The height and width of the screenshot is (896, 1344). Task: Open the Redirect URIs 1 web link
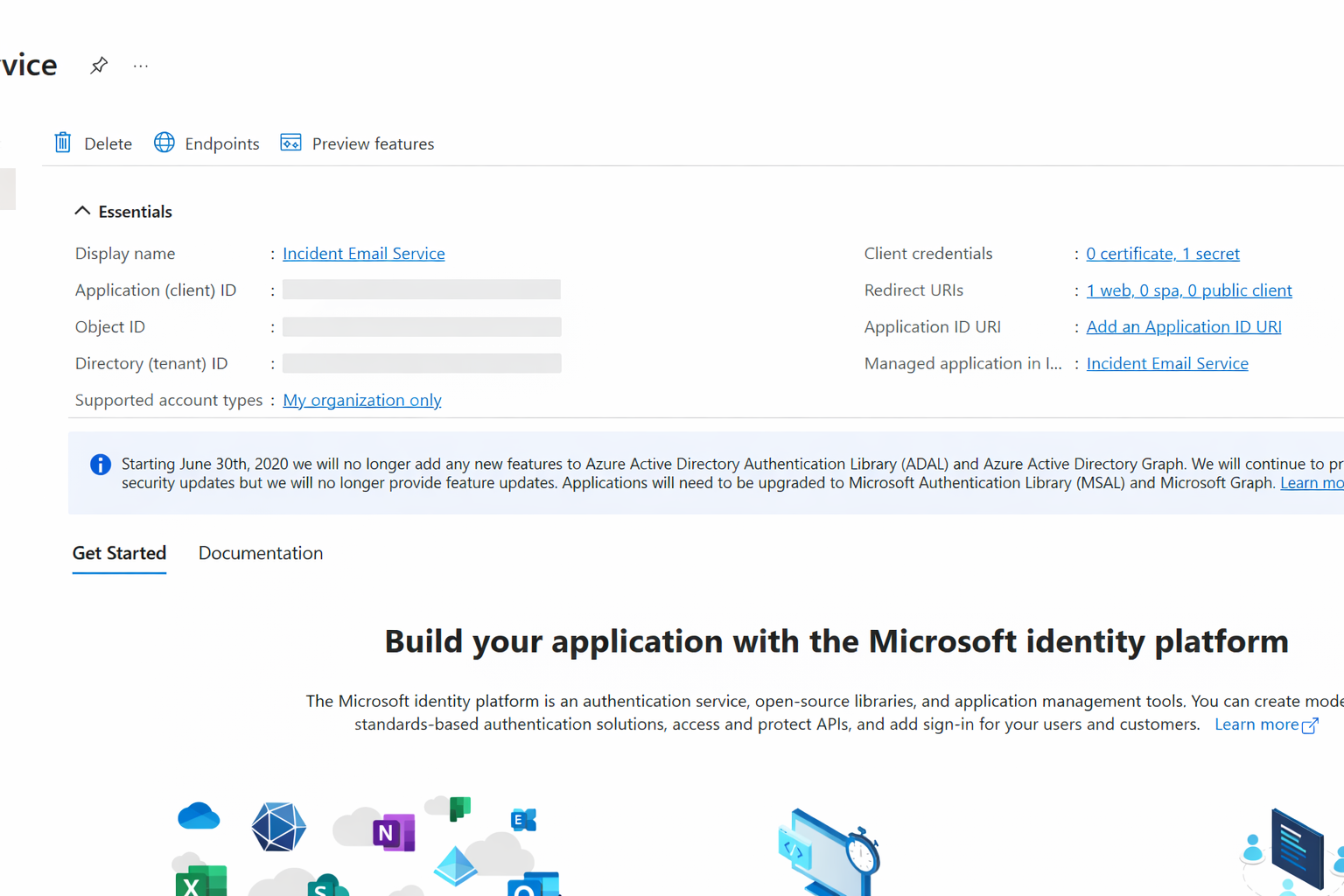(1188, 290)
